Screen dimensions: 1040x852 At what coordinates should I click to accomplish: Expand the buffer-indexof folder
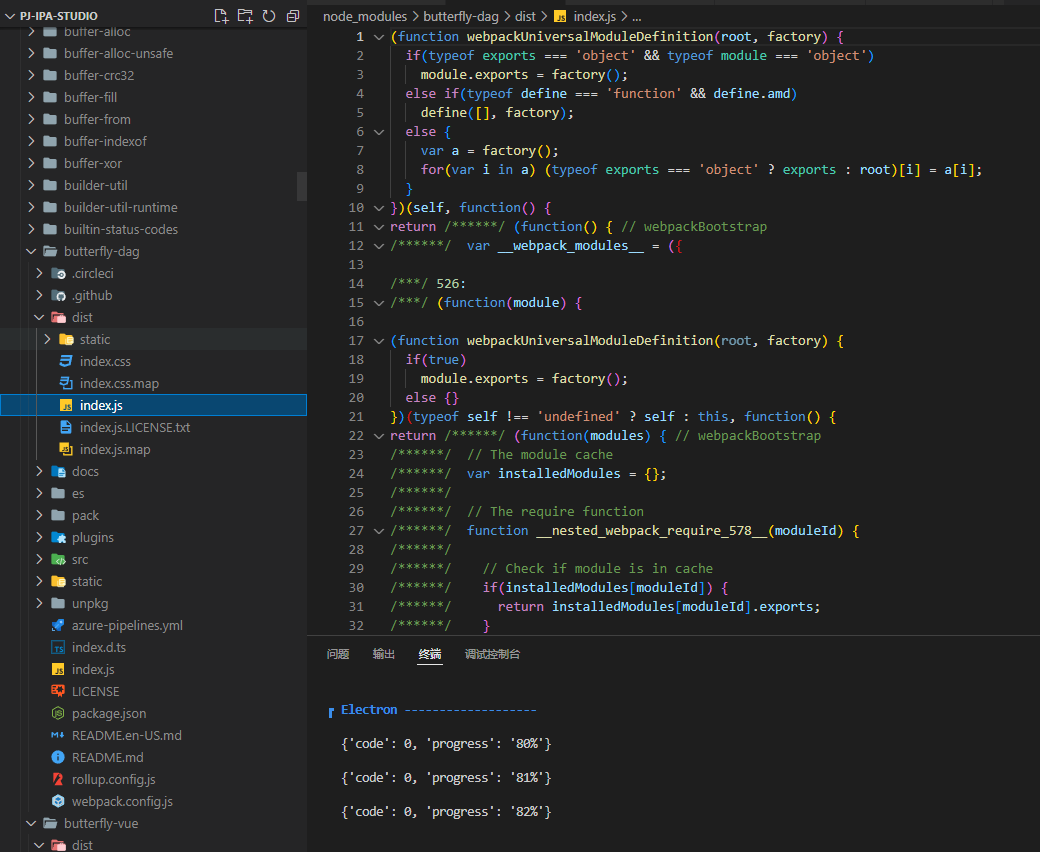pyautogui.click(x=31, y=141)
